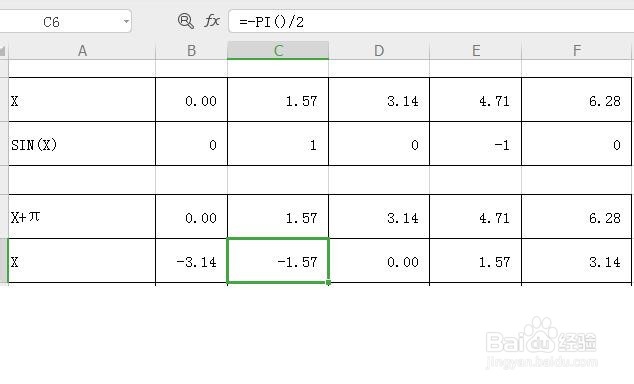Image resolution: width=634 pixels, height=384 pixels.
Task: Select column B header
Action: tap(192, 51)
